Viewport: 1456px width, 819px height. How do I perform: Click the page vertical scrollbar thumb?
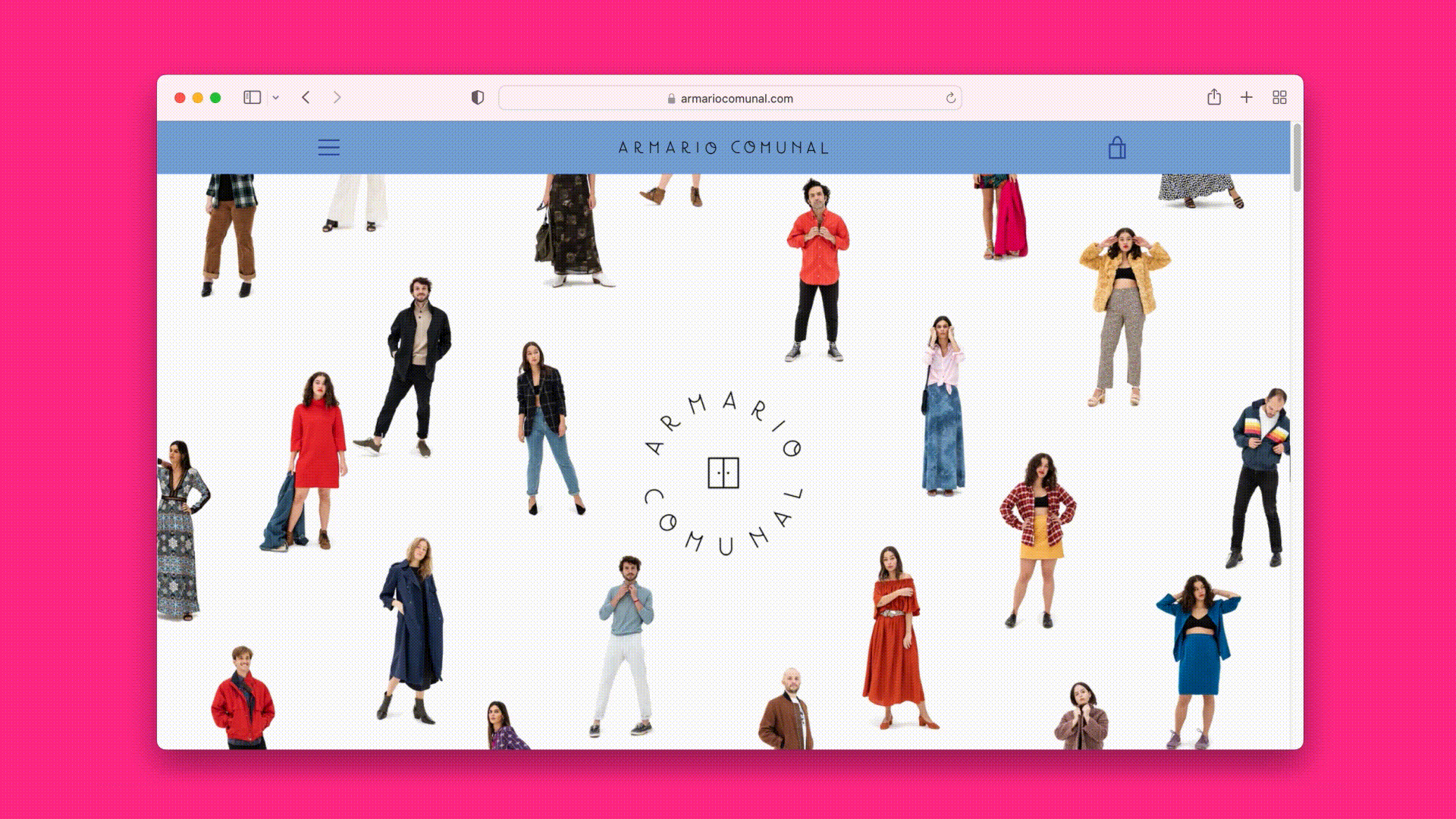pyautogui.click(x=1297, y=158)
